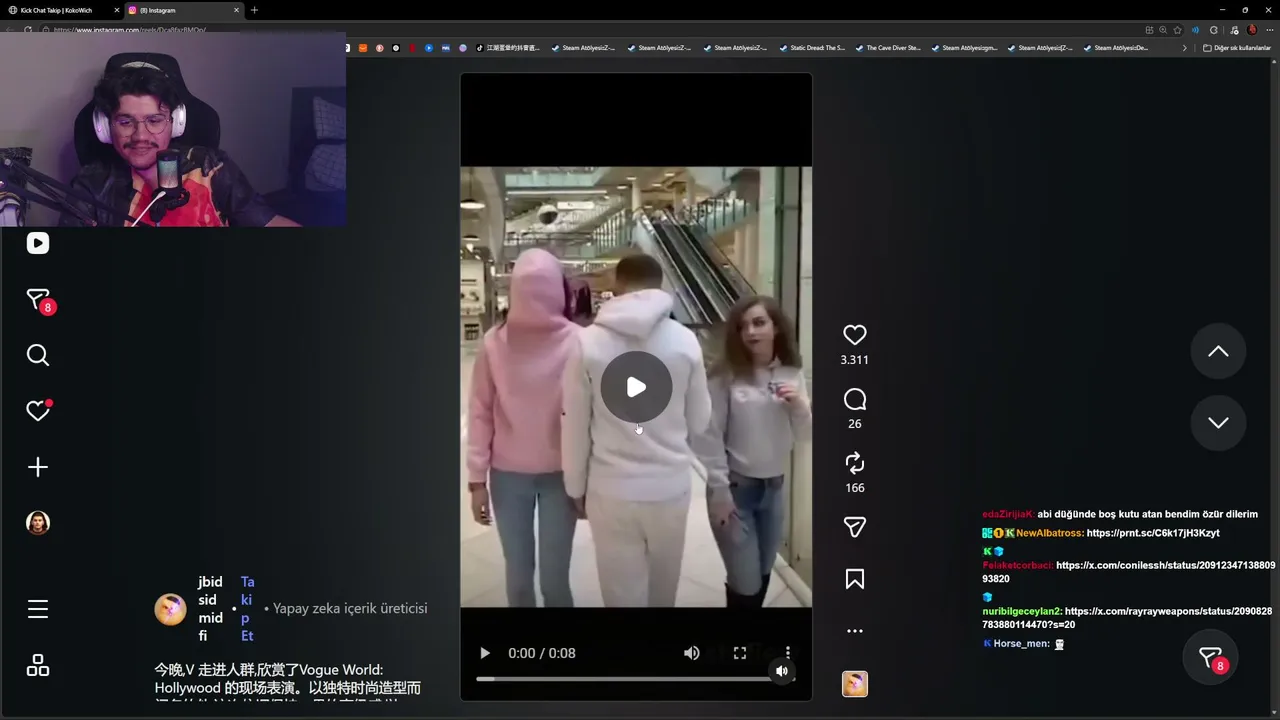This screenshot has height=720, width=1280.
Task: Open a new browser tab
Action: (x=254, y=10)
